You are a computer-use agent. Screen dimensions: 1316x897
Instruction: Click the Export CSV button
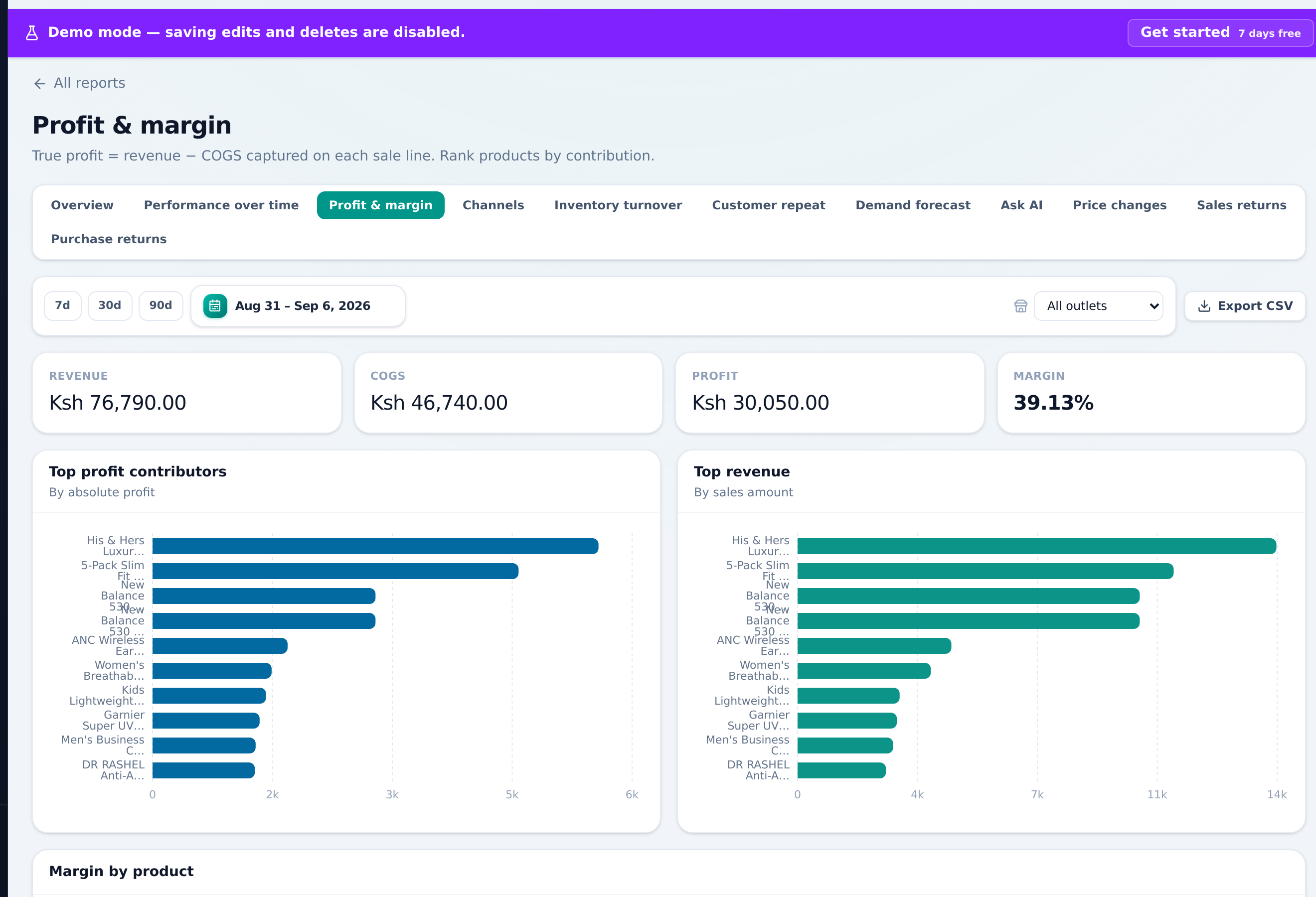1245,306
